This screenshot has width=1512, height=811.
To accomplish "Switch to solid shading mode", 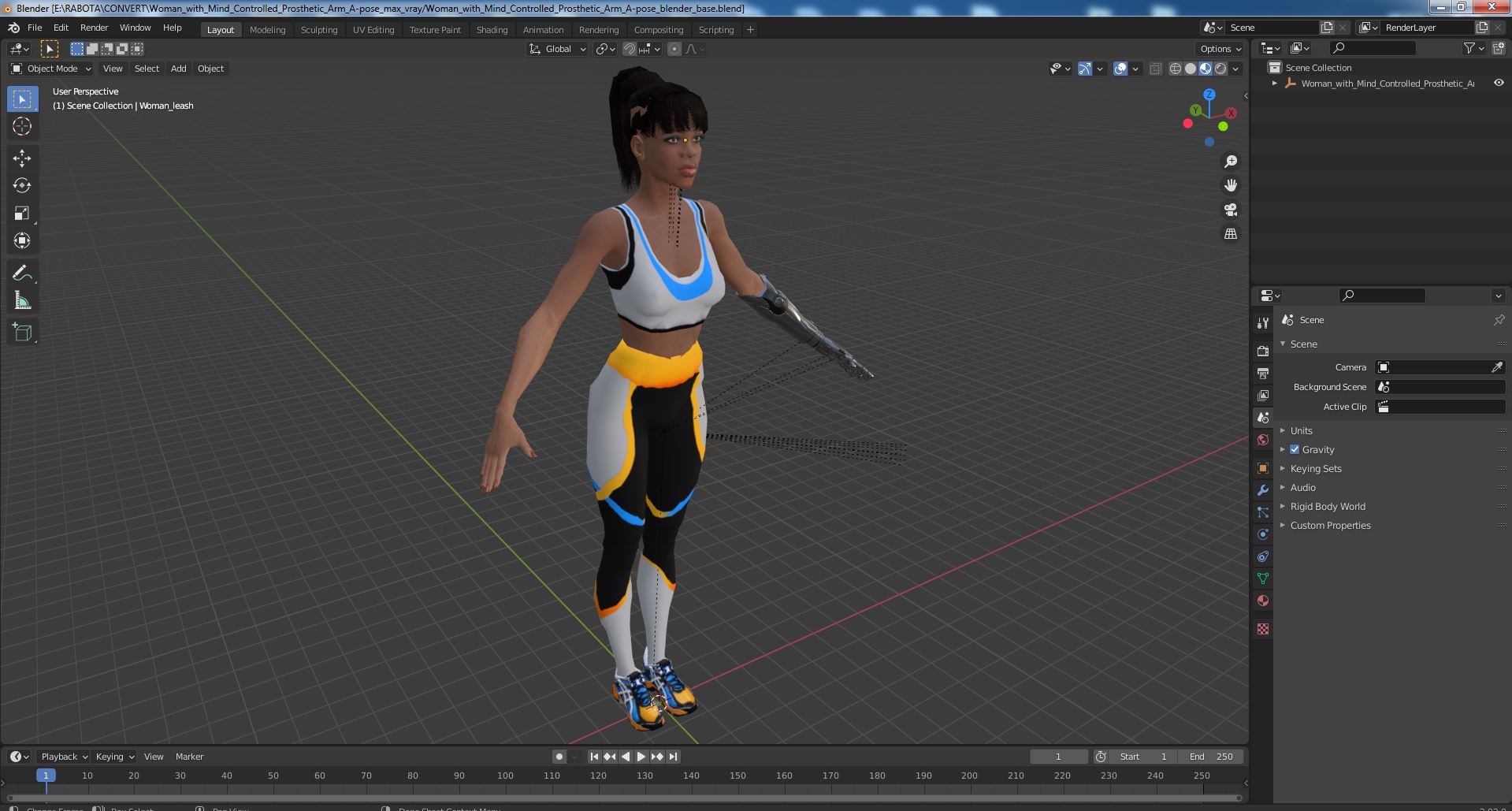I will tap(1191, 69).
